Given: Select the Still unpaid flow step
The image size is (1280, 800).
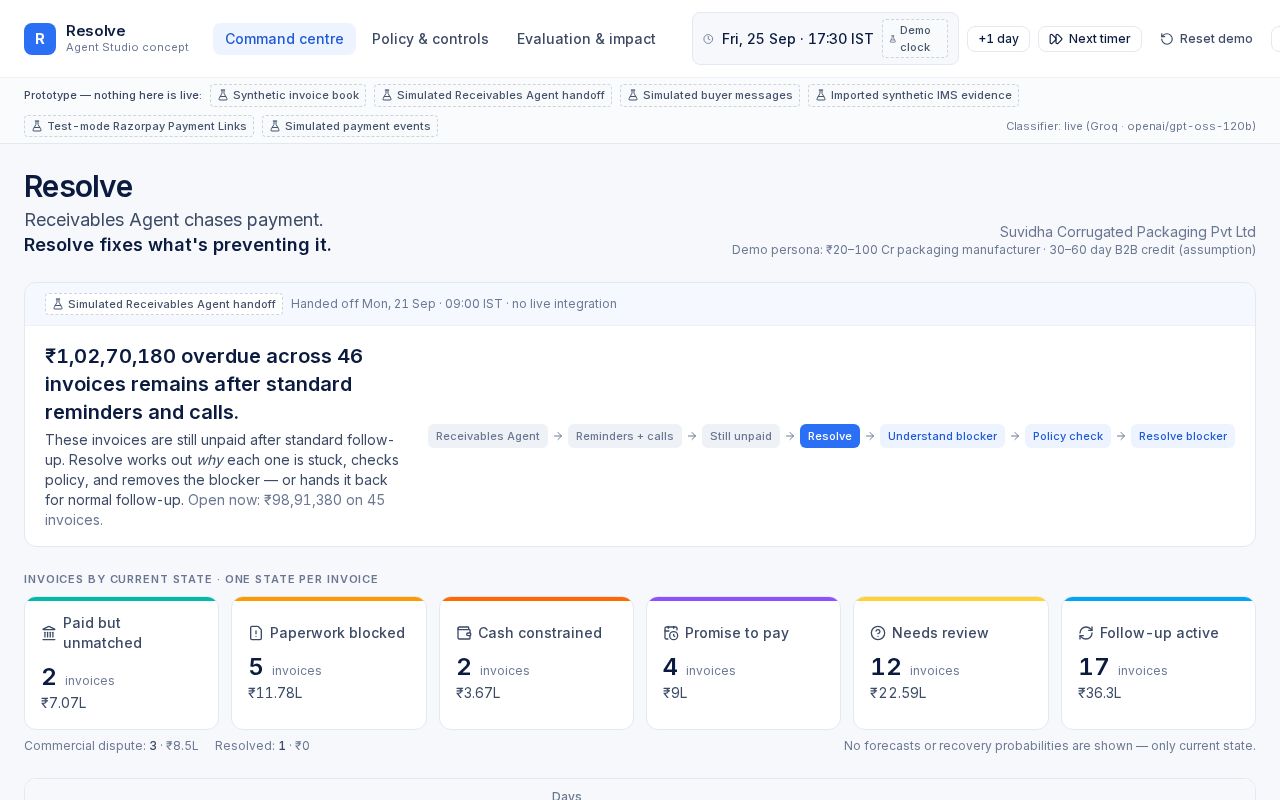Looking at the screenshot, I should 741,436.
